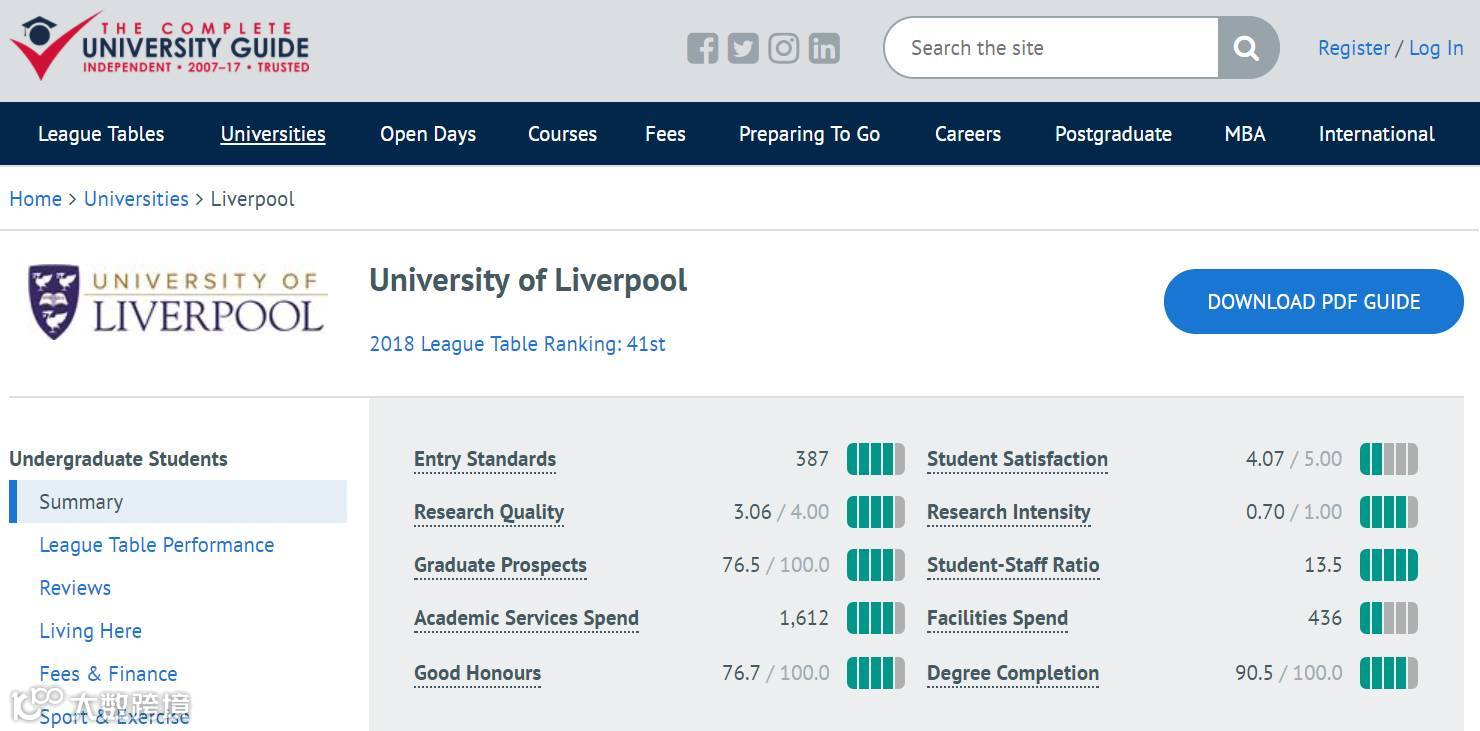Go to the Universities menu item
Screen dimensions: 1480x731
273,134
